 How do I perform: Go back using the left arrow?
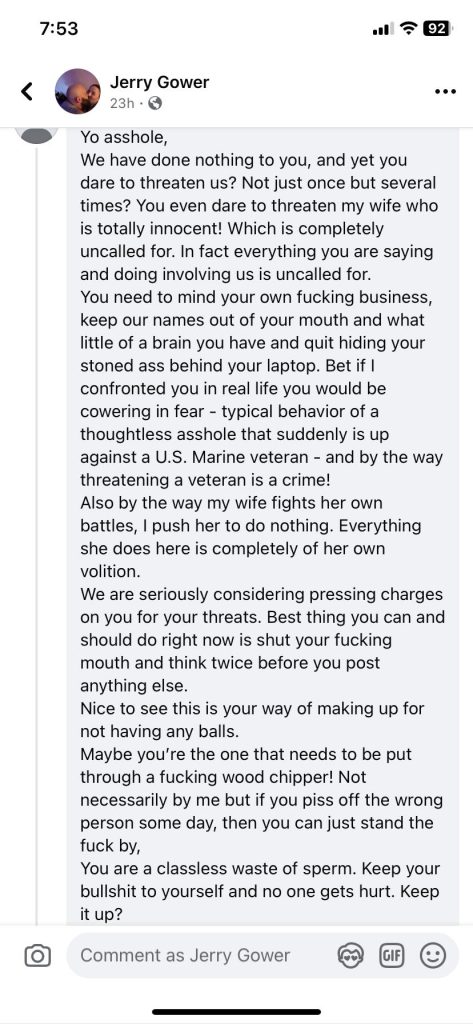(x=27, y=91)
